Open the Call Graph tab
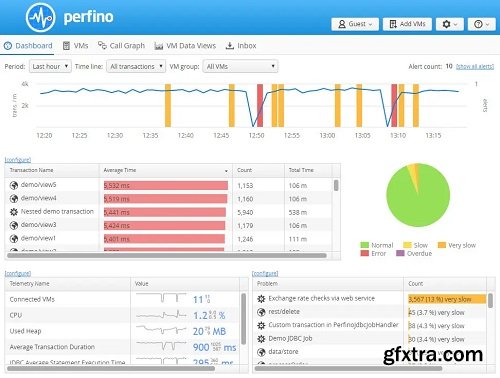500x378 pixels. point(121,46)
